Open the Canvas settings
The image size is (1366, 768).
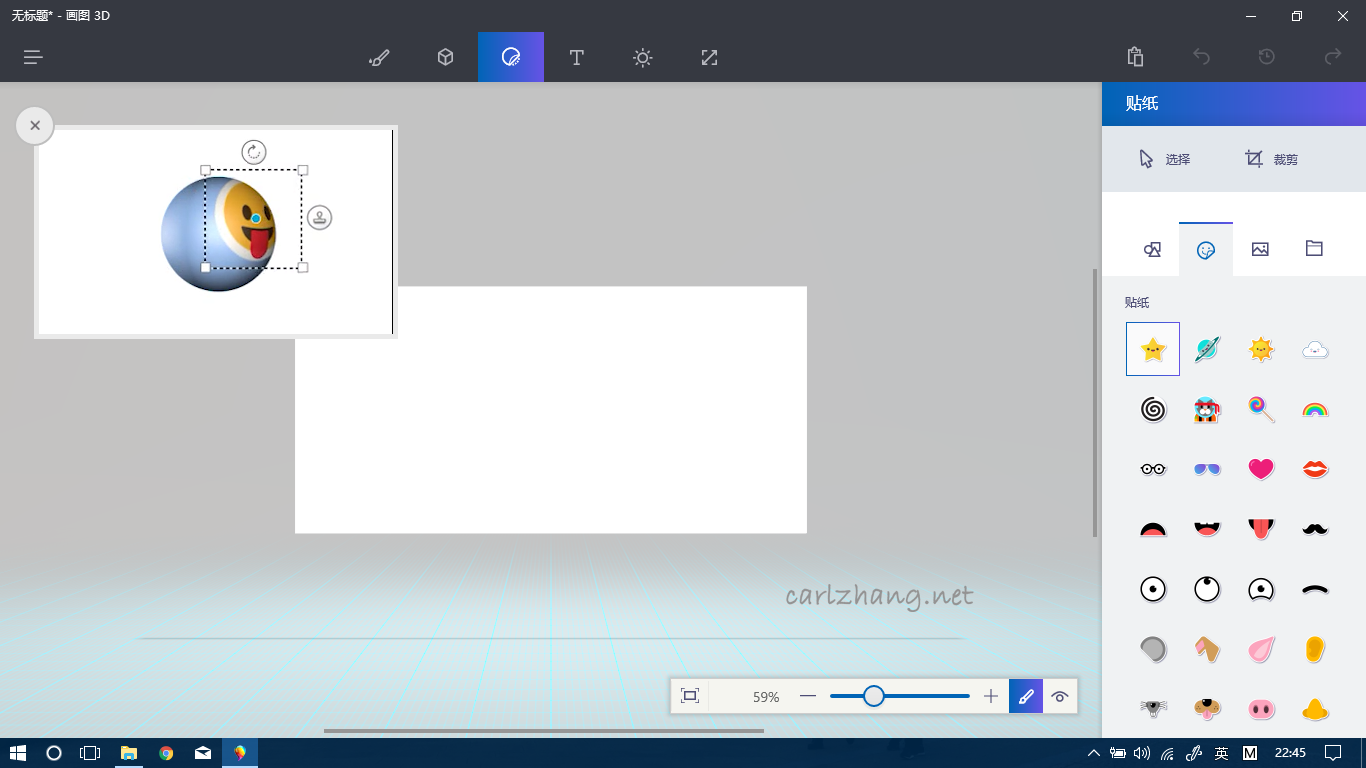[708, 57]
